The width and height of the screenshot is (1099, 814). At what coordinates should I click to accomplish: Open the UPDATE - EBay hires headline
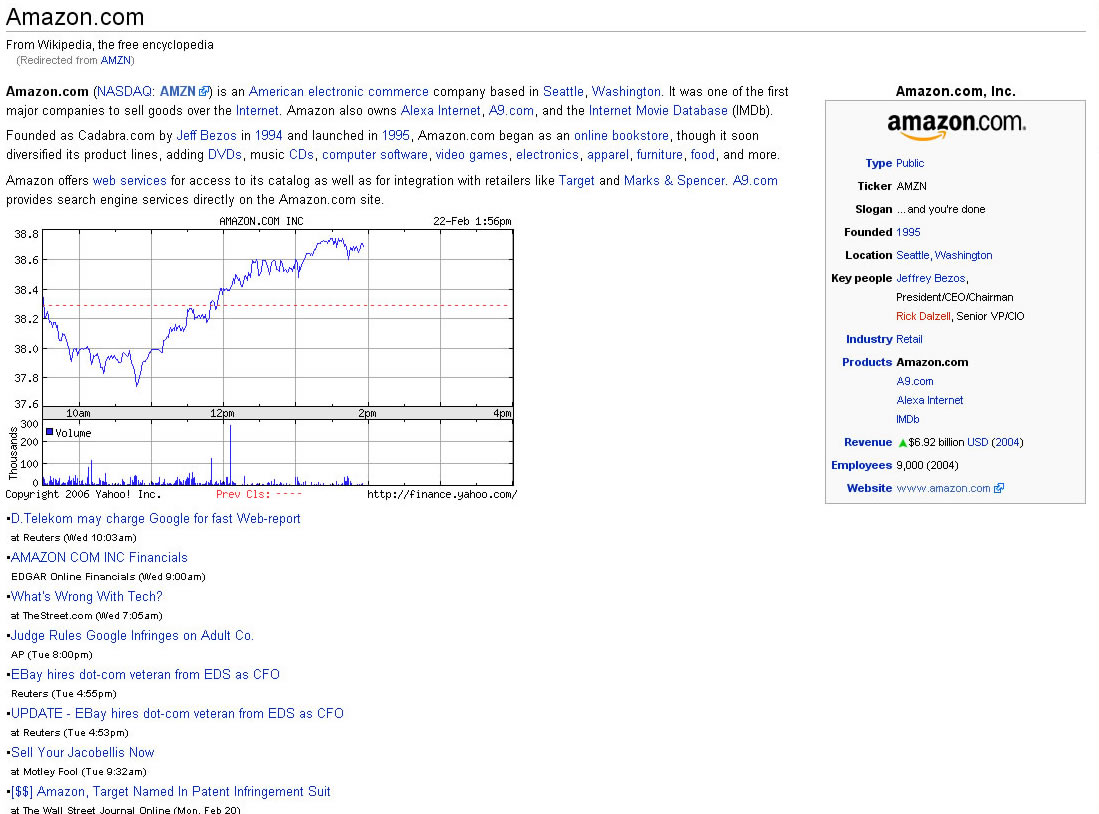point(177,714)
